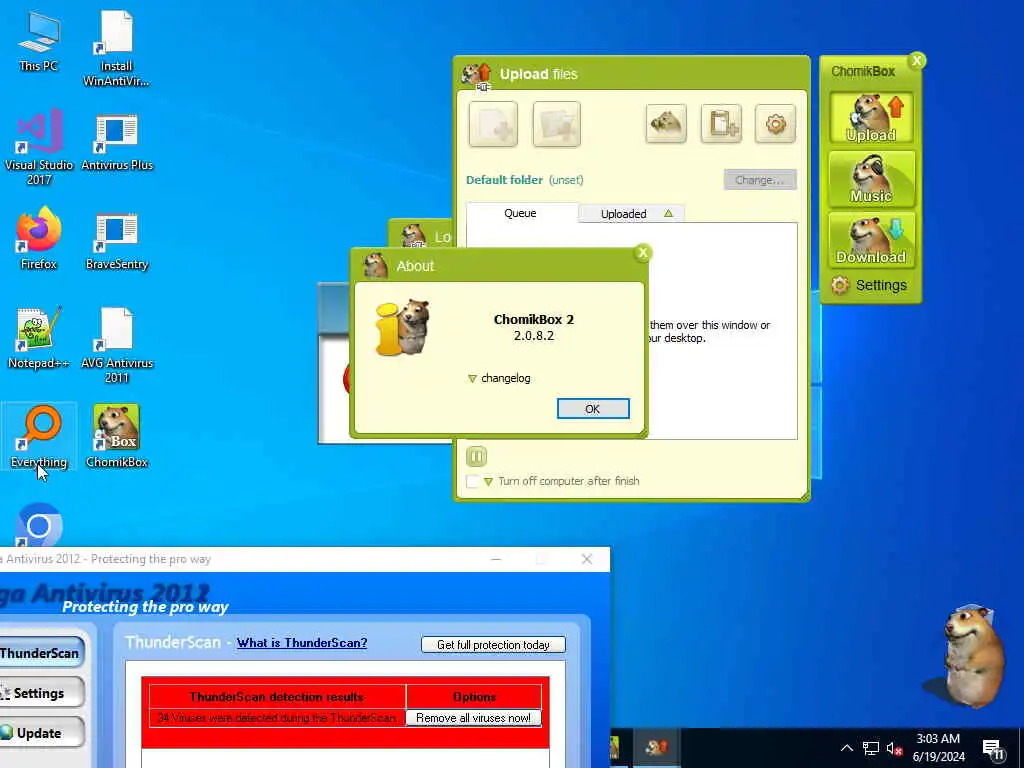Image resolution: width=1024 pixels, height=768 pixels.
Task: Click Get full protection today button
Action: (x=493, y=645)
